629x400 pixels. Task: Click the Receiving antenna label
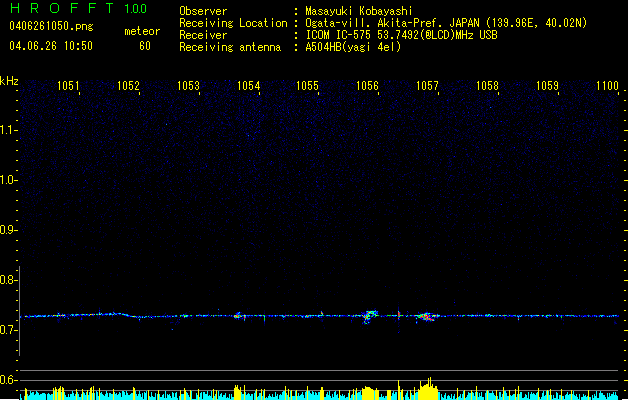230,47
